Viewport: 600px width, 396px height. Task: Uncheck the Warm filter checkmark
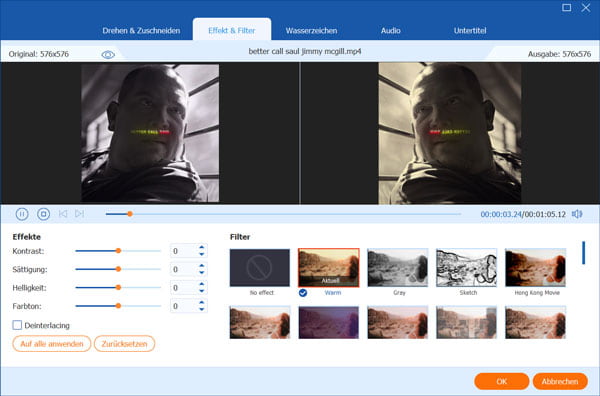tap(303, 293)
